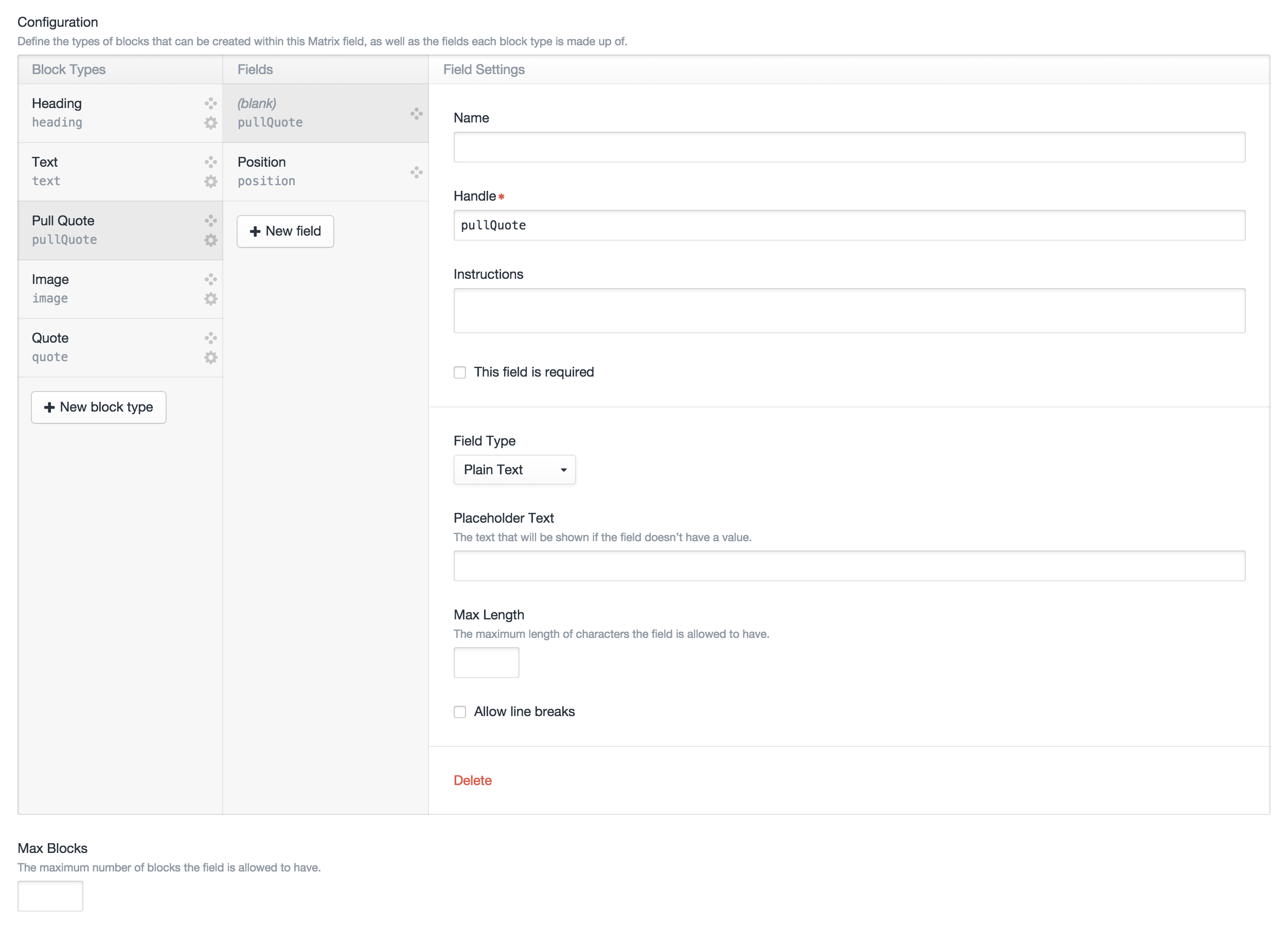This screenshot has height=926, width=1288.
Task: Open settings gear for Quote block type
Action: tap(211, 358)
